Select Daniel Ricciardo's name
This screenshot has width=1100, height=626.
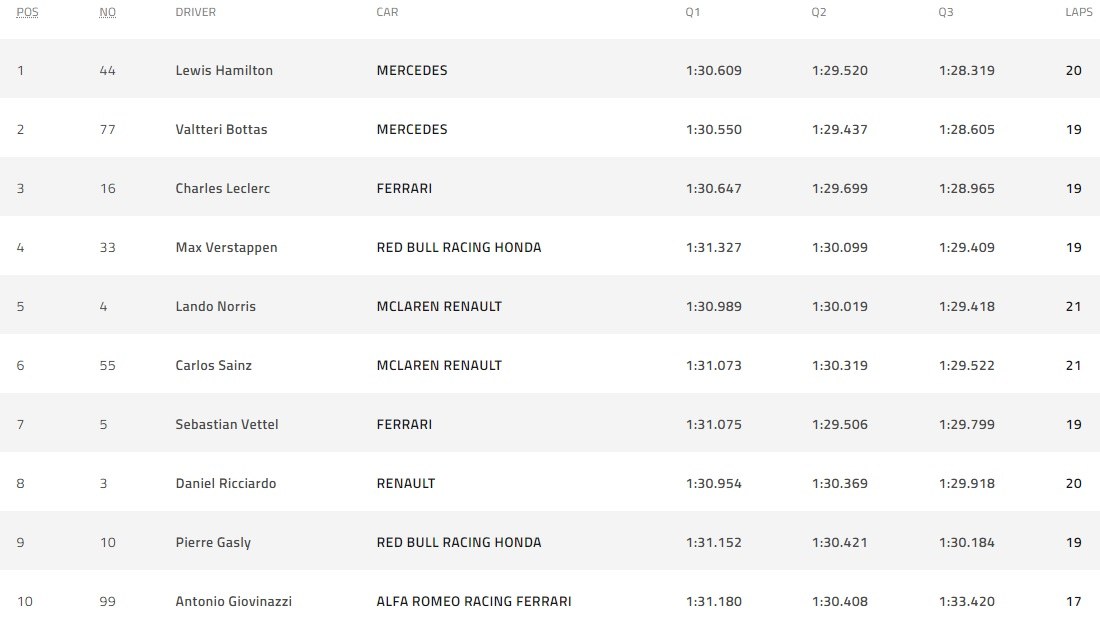coord(225,484)
